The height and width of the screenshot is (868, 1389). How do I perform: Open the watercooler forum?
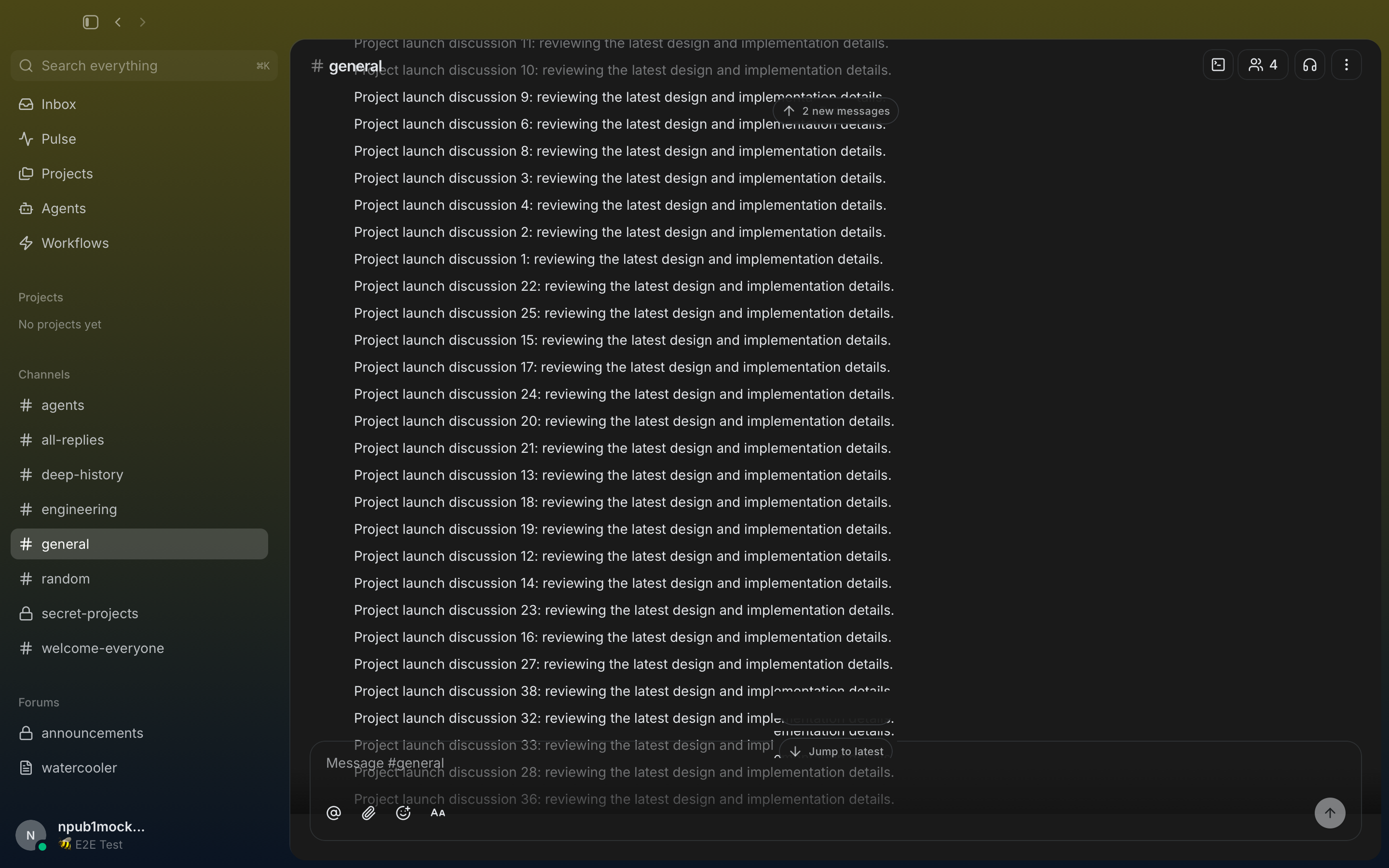(x=139, y=768)
